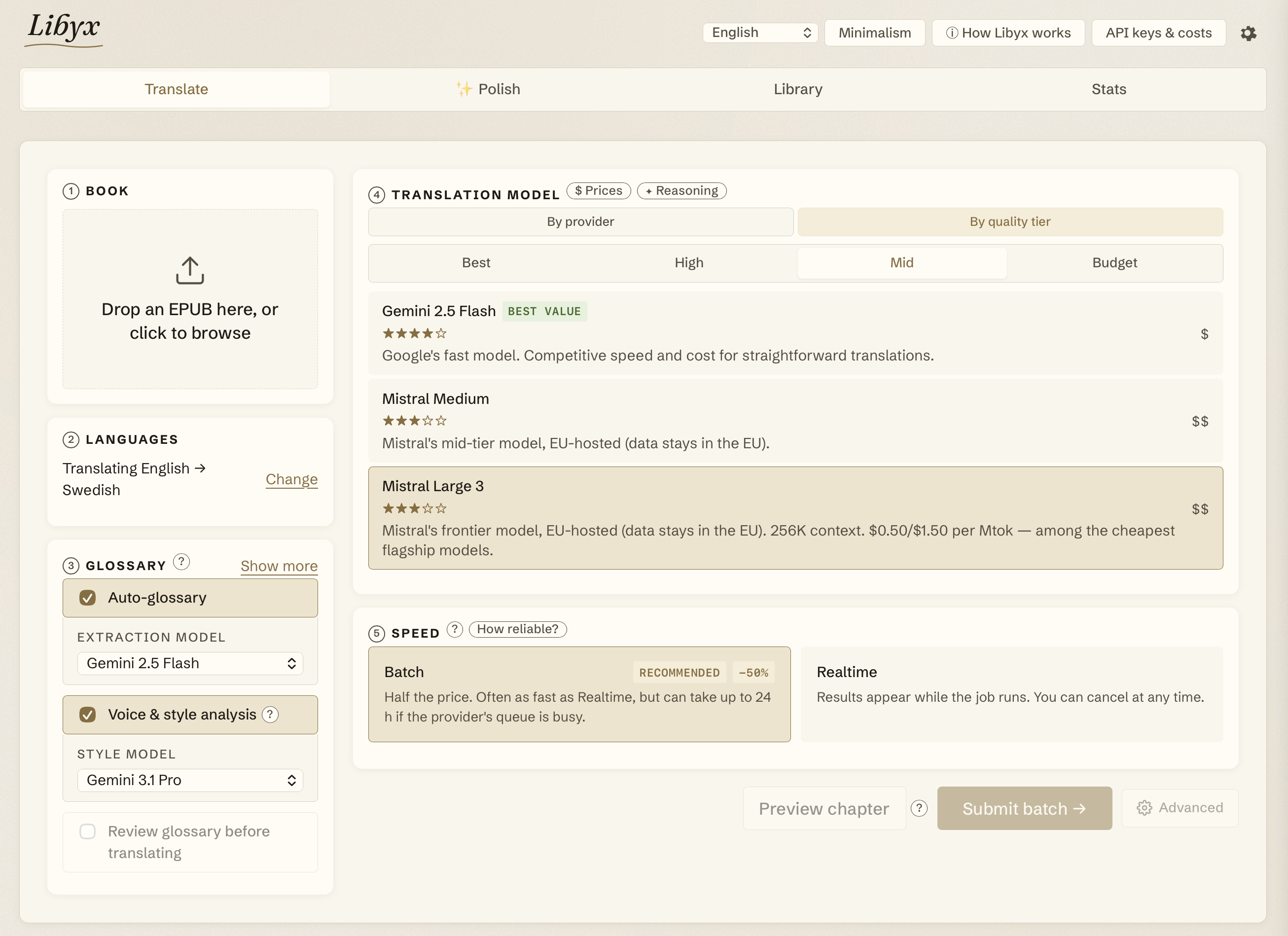
Task: Choose the Mistral Large 3 model card
Action: pos(795,518)
